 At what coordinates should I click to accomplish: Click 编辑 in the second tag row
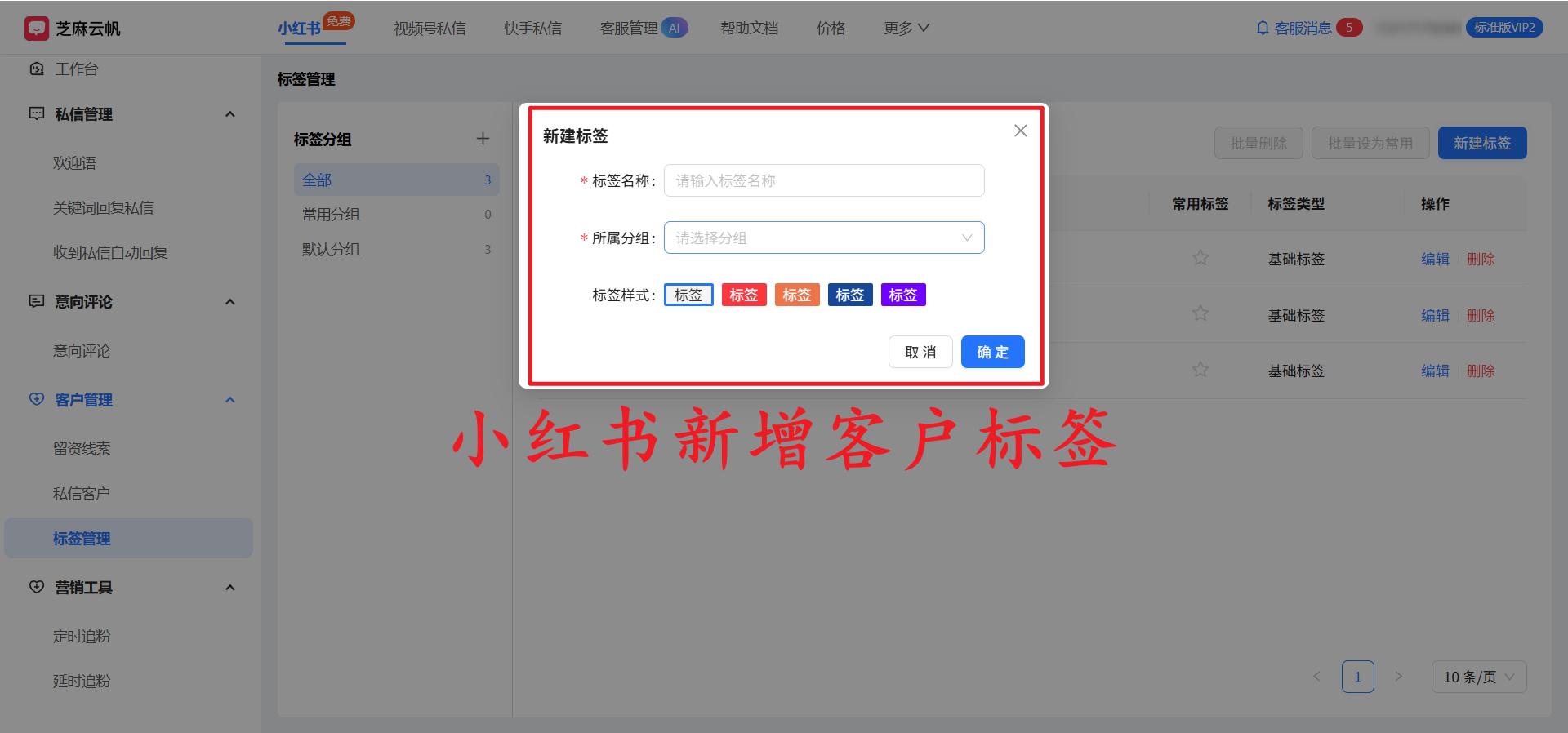click(1435, 315)
